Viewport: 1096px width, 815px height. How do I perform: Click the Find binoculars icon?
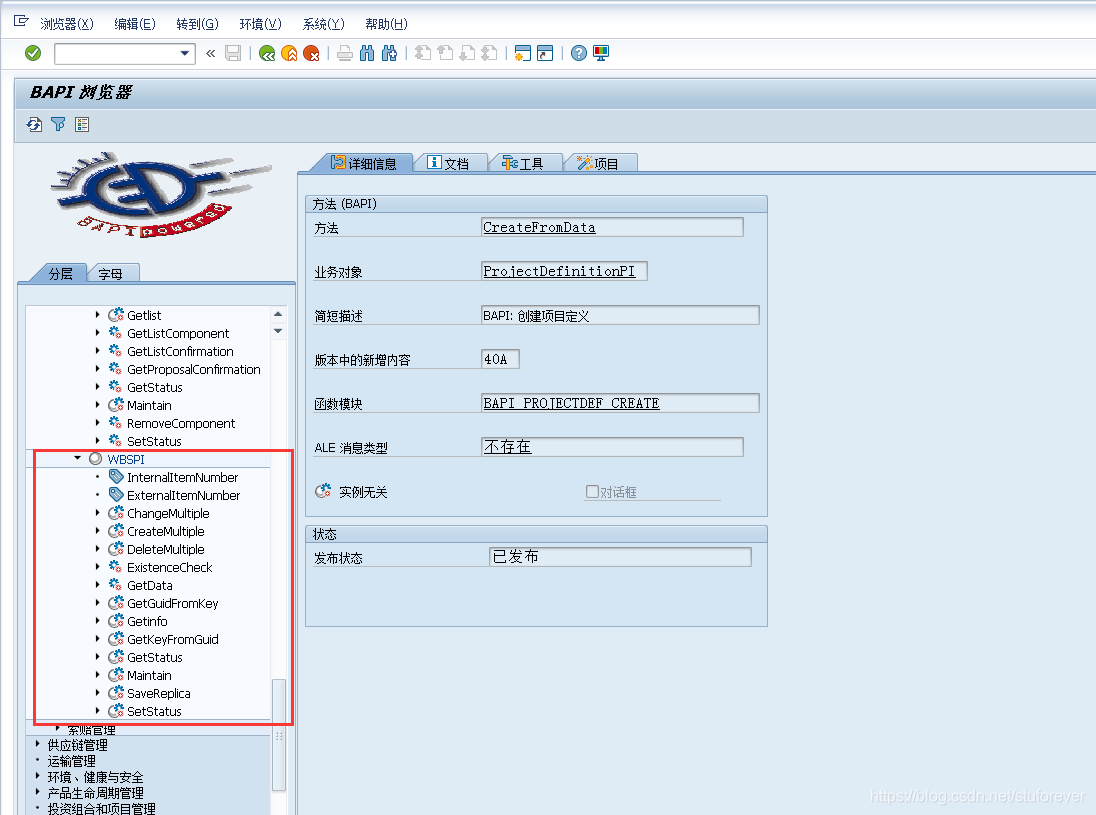(367, 53)
